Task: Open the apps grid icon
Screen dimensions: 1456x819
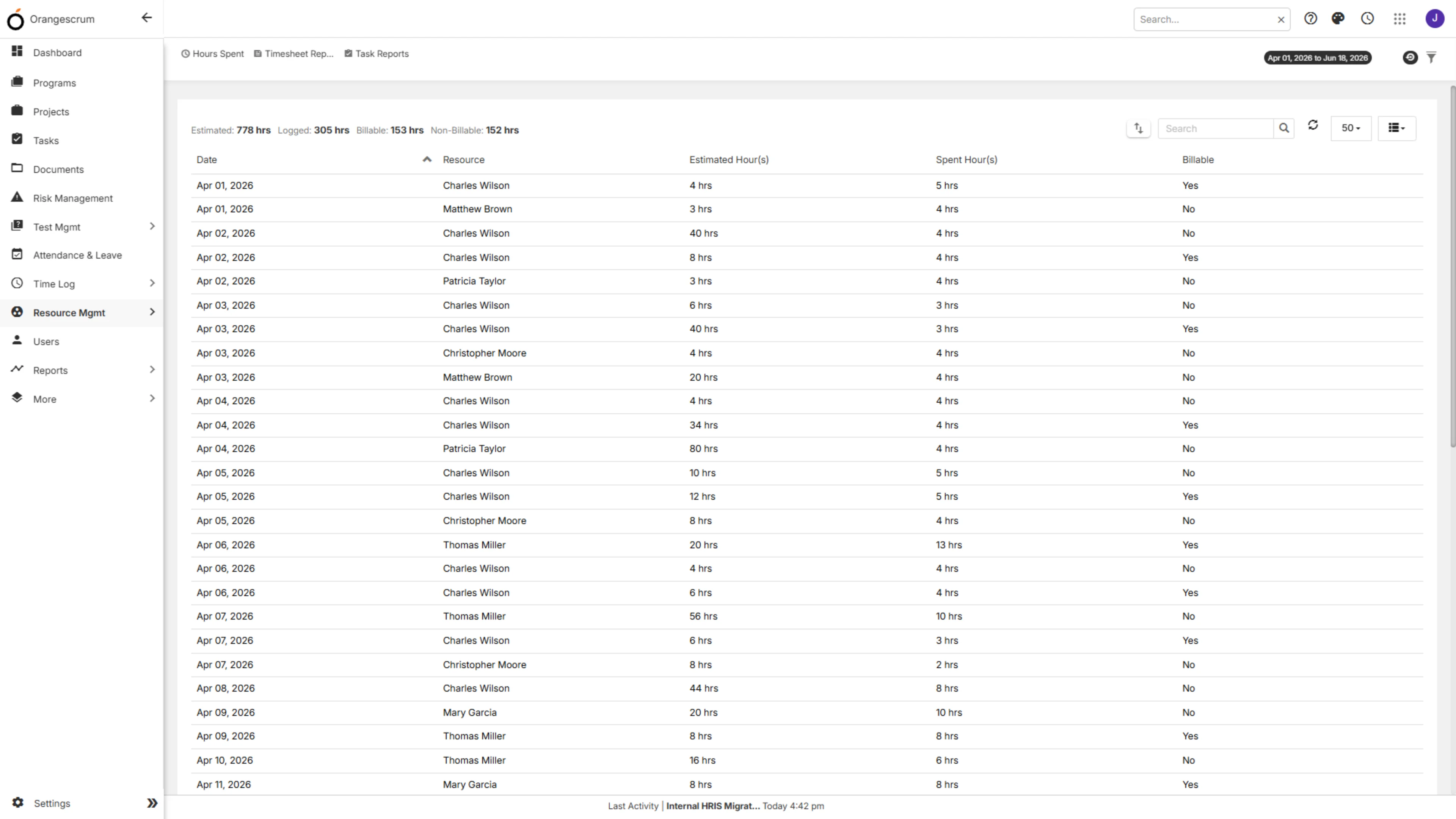Action: (x=1400, y=19)
